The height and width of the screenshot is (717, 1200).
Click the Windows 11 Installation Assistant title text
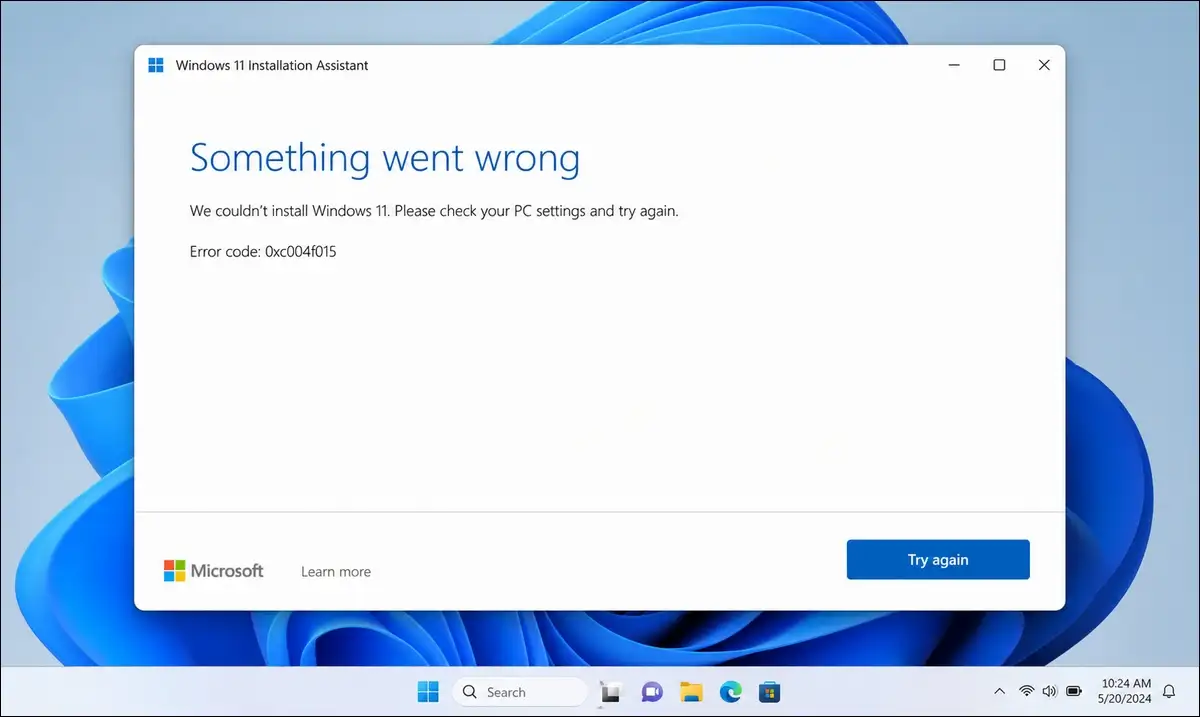[272, 65]
